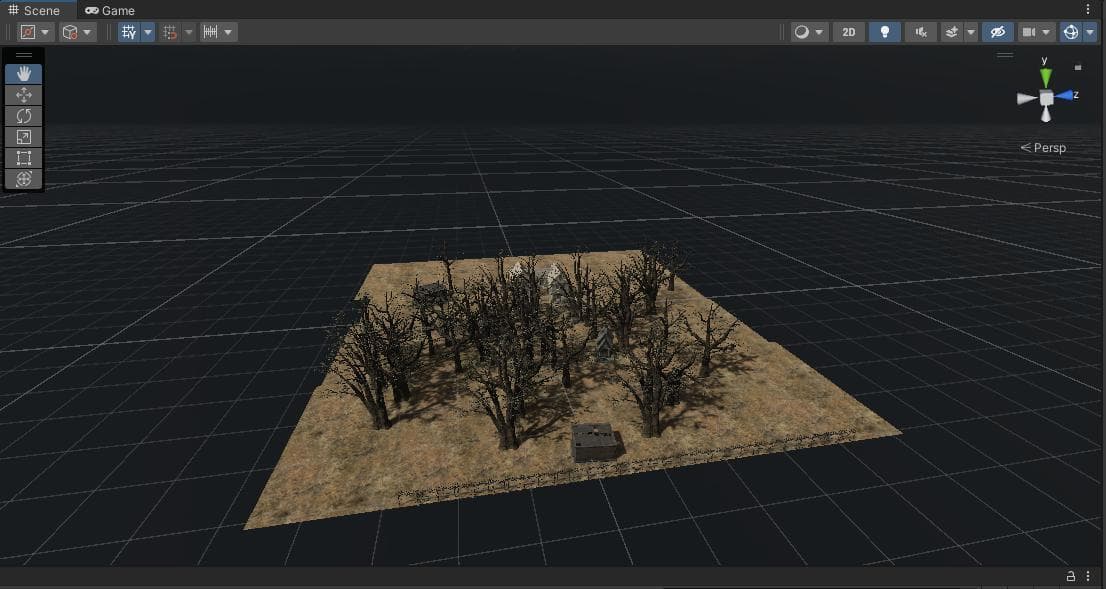Open the draw mode shading dropdown
The width and height of the screenshot is (1106, 589).
pyautogui.click(x=808, y=32)
